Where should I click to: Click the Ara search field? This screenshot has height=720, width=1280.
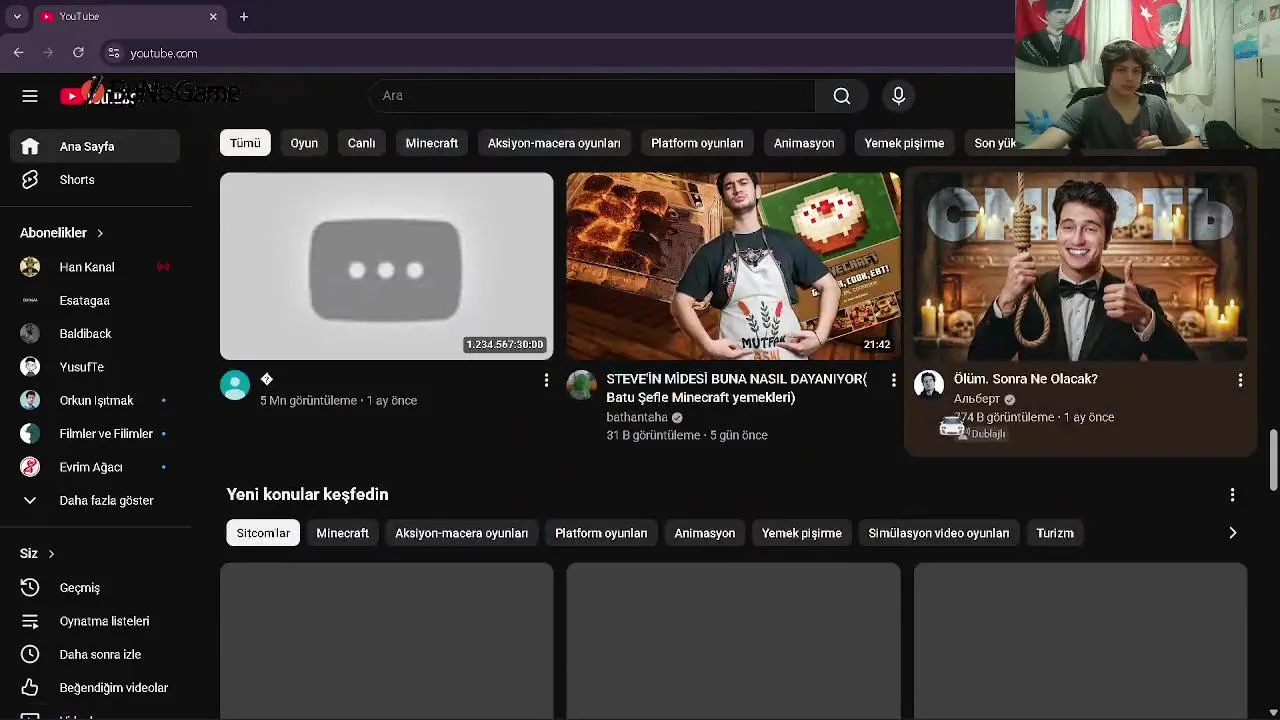pos(592,96)
